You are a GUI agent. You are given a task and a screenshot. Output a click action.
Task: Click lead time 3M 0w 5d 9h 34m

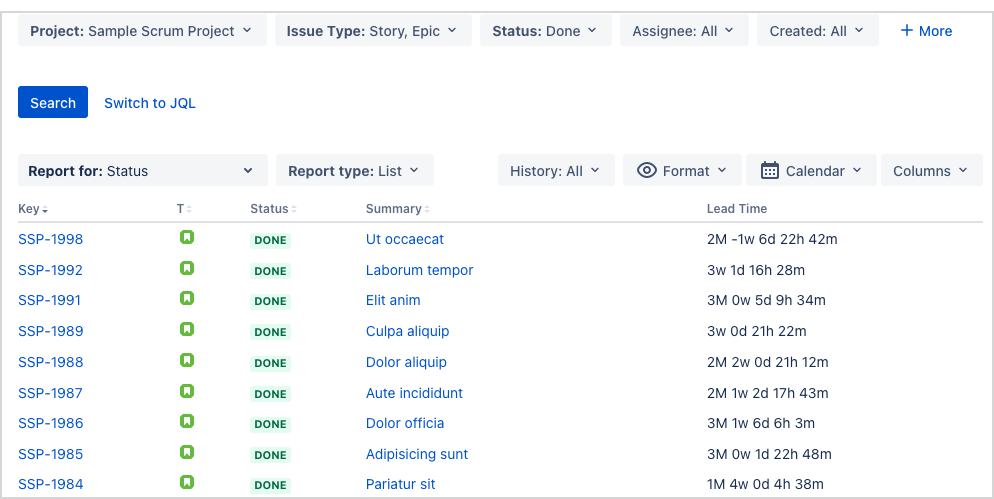coord(766,300)
